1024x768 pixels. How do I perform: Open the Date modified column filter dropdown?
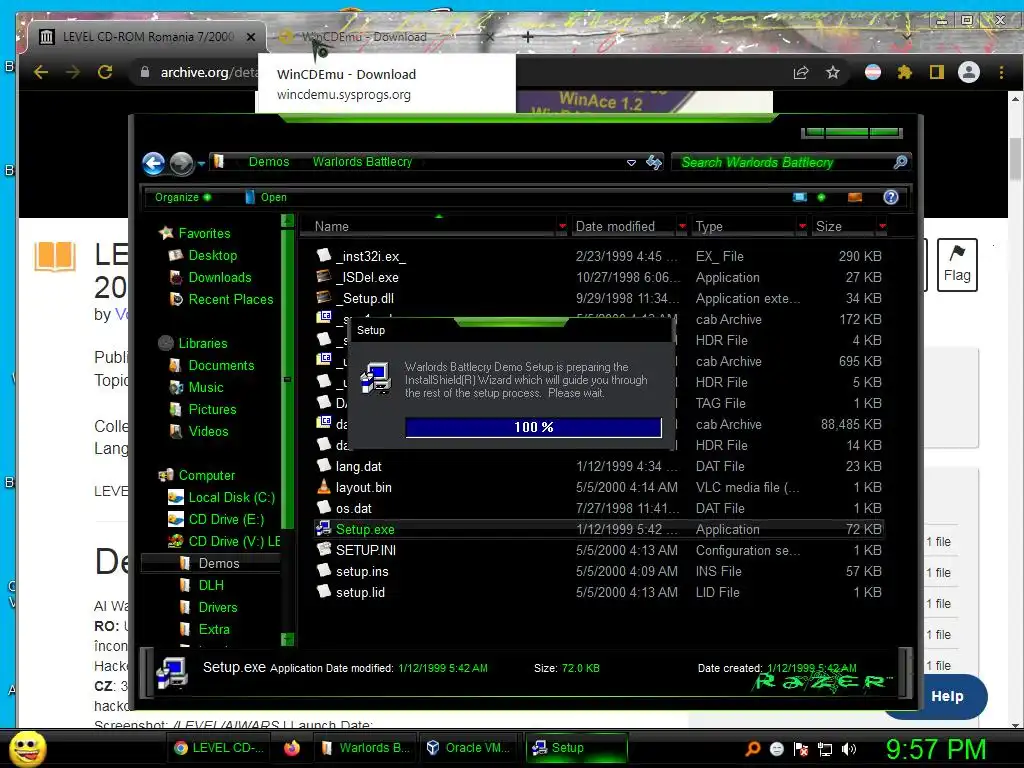pos(682,227)
